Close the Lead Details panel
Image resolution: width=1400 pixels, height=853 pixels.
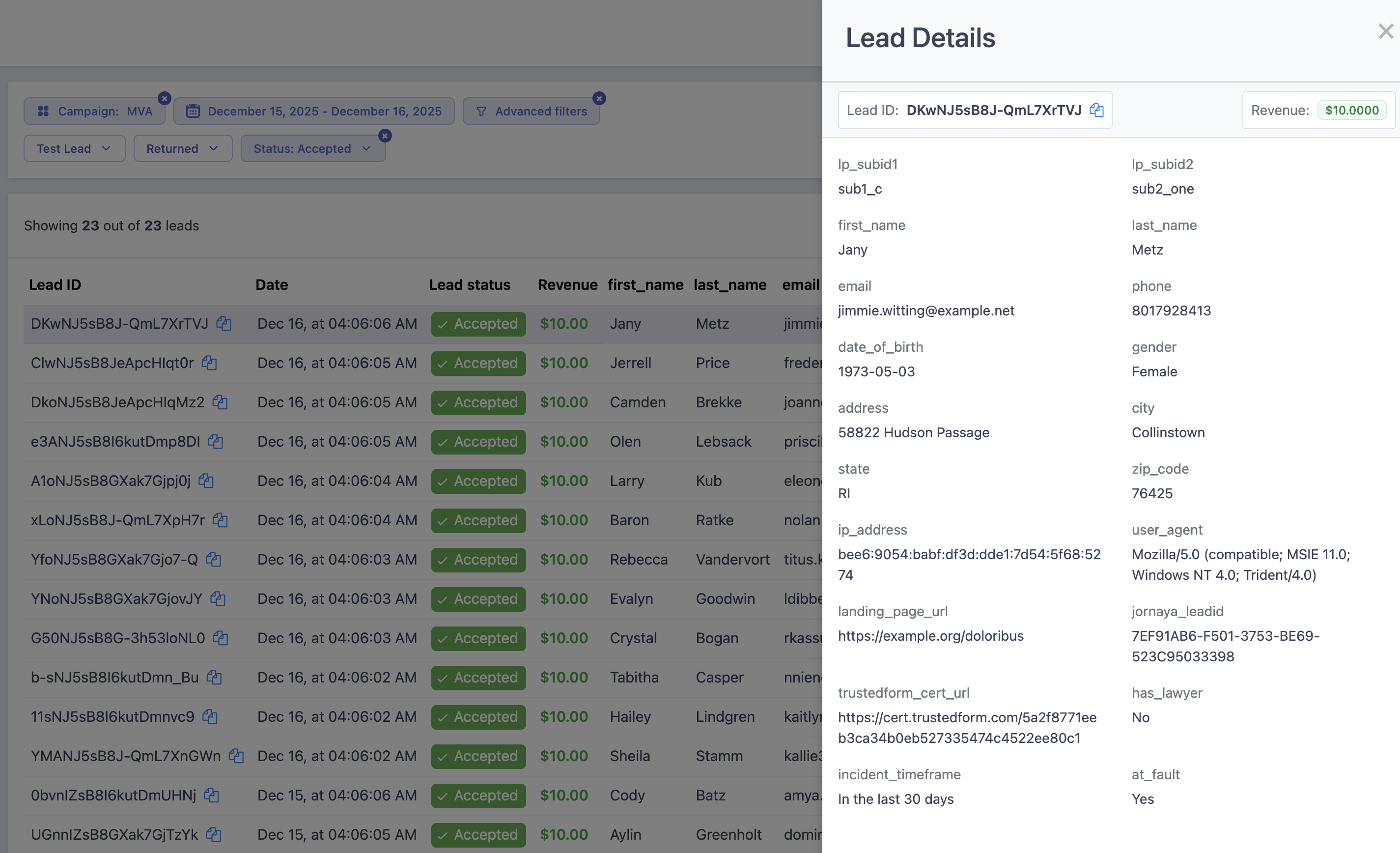point(1385,32)
